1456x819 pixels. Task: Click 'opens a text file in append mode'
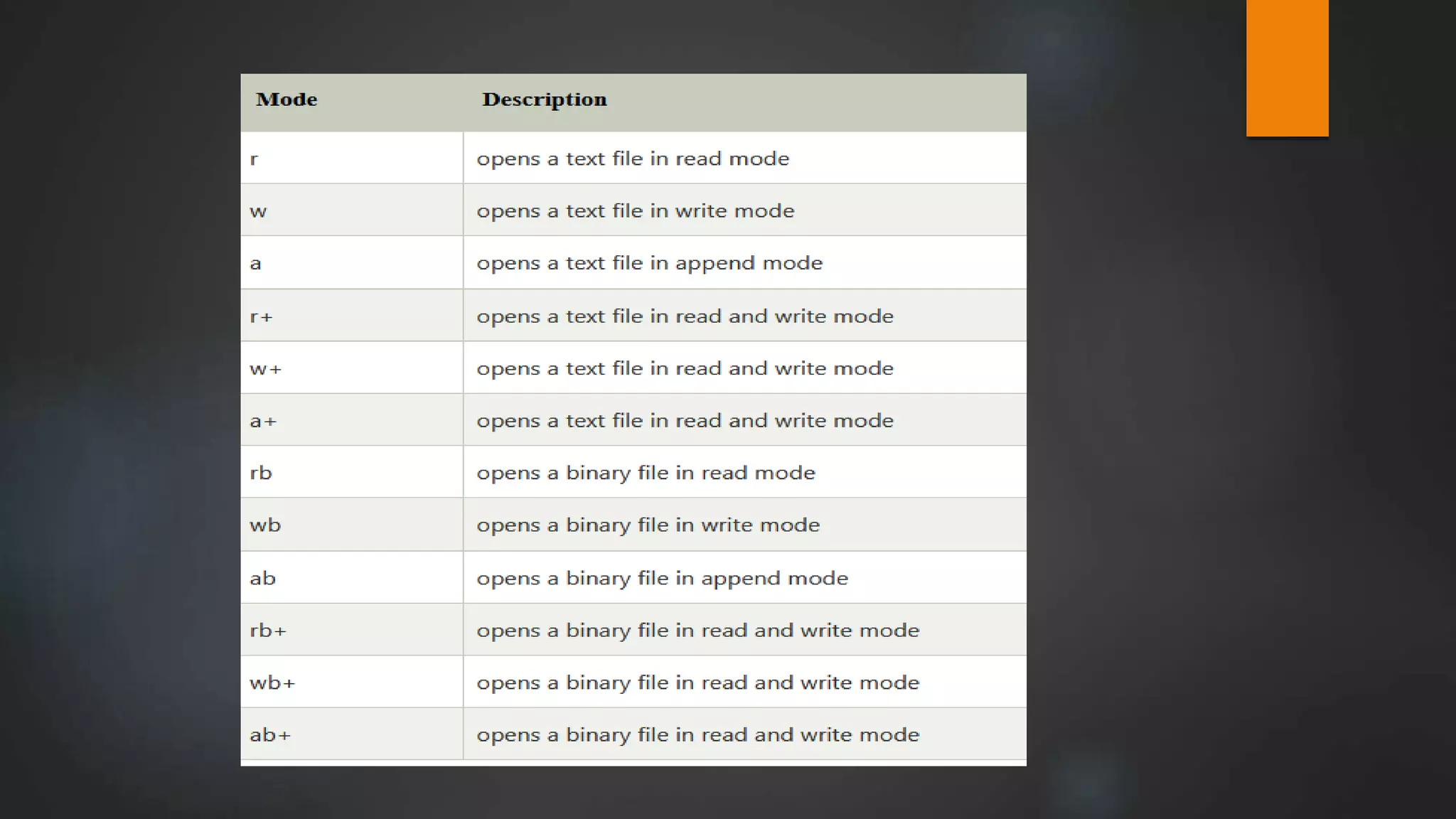tap(649, 263)
